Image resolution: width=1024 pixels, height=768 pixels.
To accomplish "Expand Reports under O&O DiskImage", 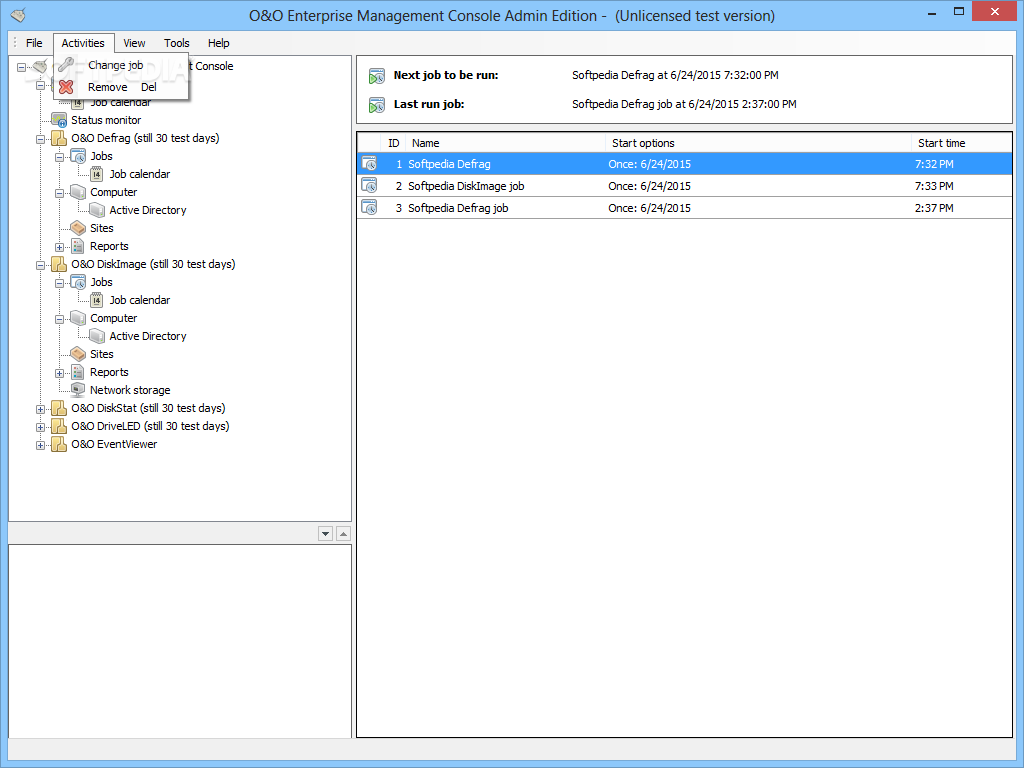I will [59, 374].
